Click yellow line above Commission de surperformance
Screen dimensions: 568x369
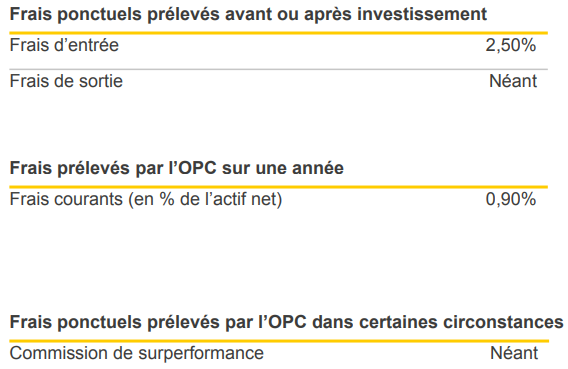tap(279, 341)
